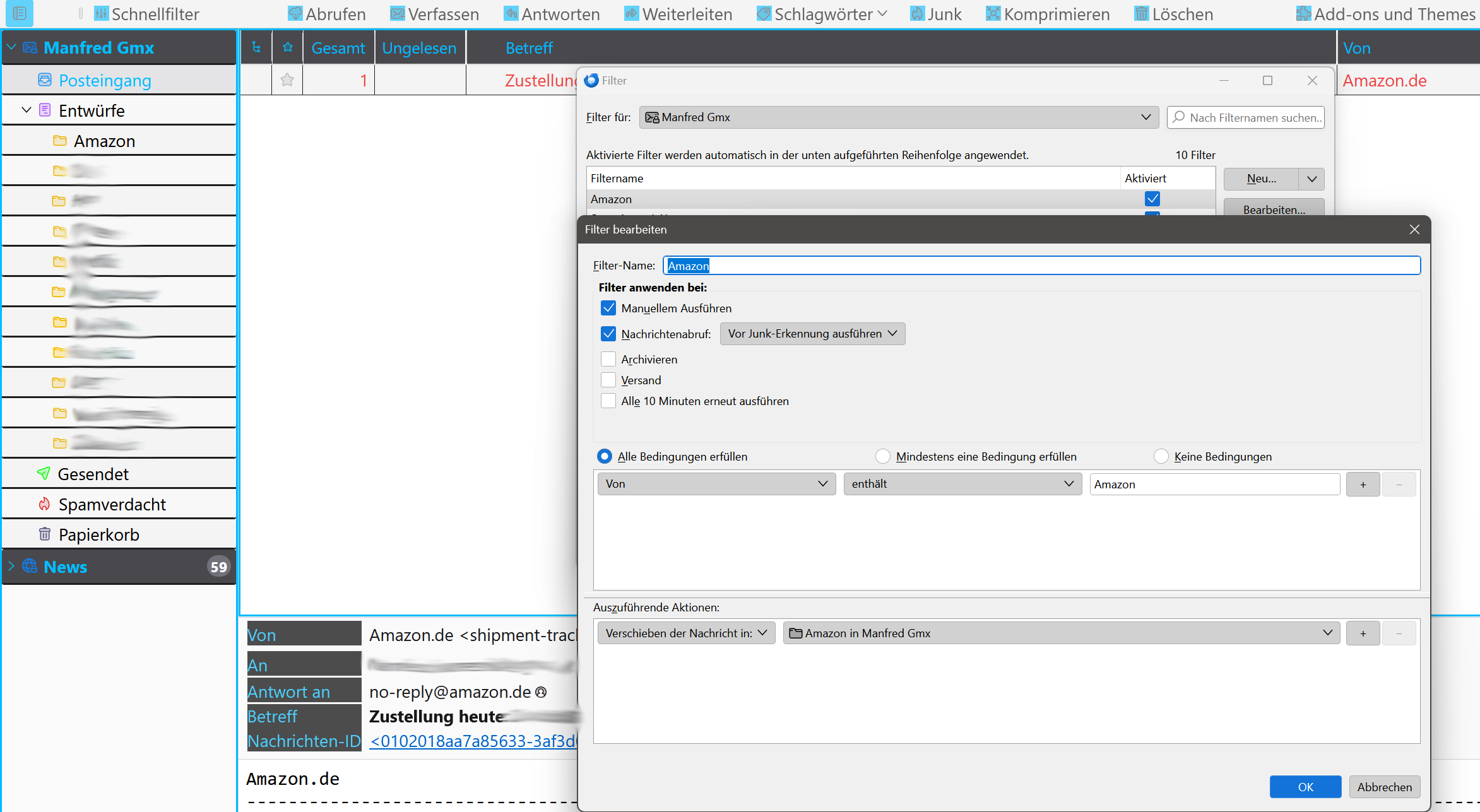Image resolution: width=1480 pixels, height=812 pixels.
Task: Enable the Archivieren checkbox
Action: 608,359
